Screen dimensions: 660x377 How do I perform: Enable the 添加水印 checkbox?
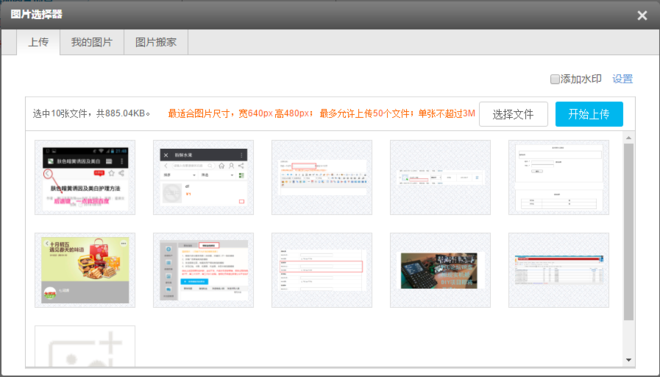[x=555, y=79]
